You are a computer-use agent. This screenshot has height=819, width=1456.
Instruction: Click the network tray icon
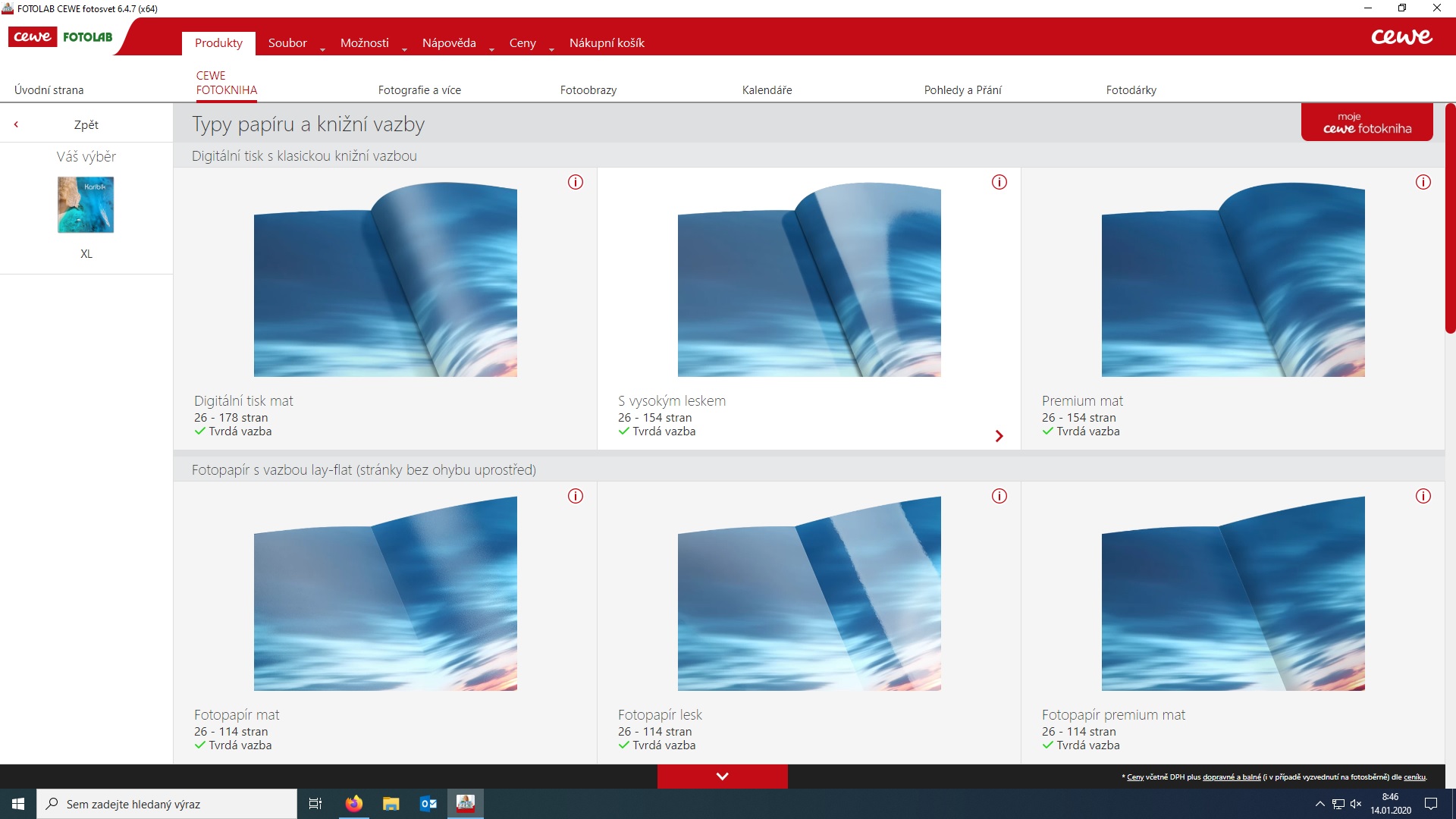(x=1338, y=804)
